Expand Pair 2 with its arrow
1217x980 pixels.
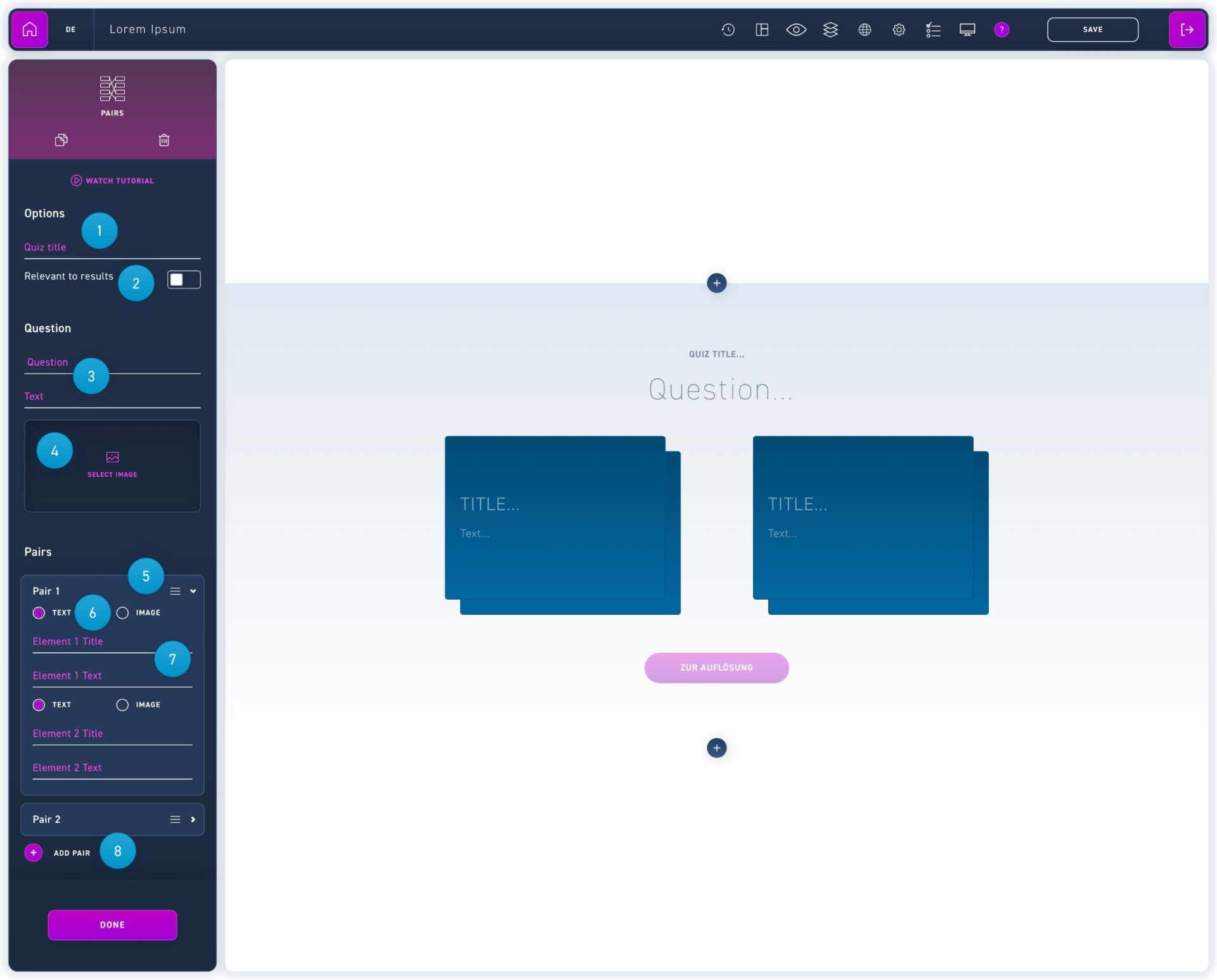193,819
